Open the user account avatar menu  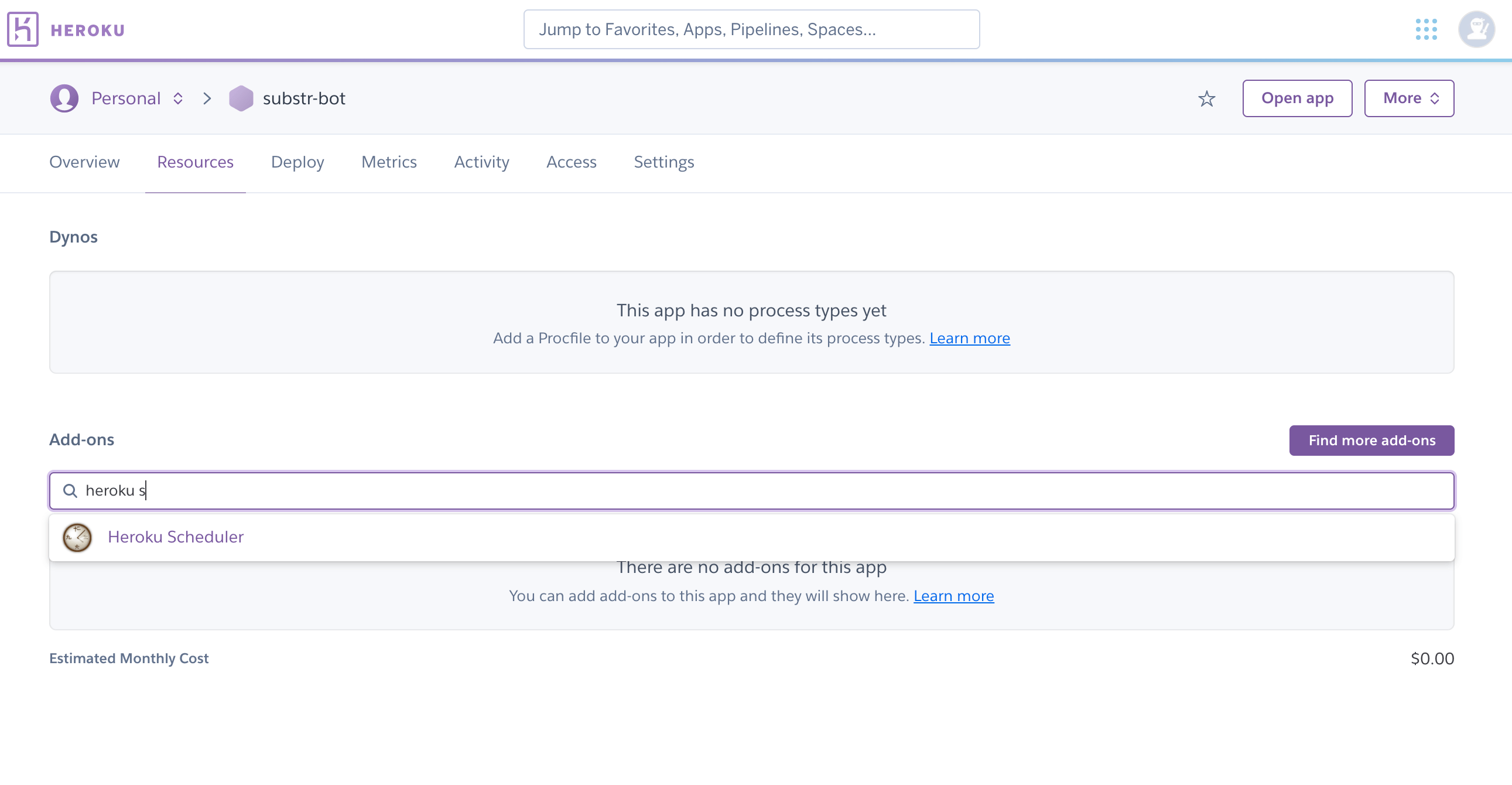[1476, 29]
